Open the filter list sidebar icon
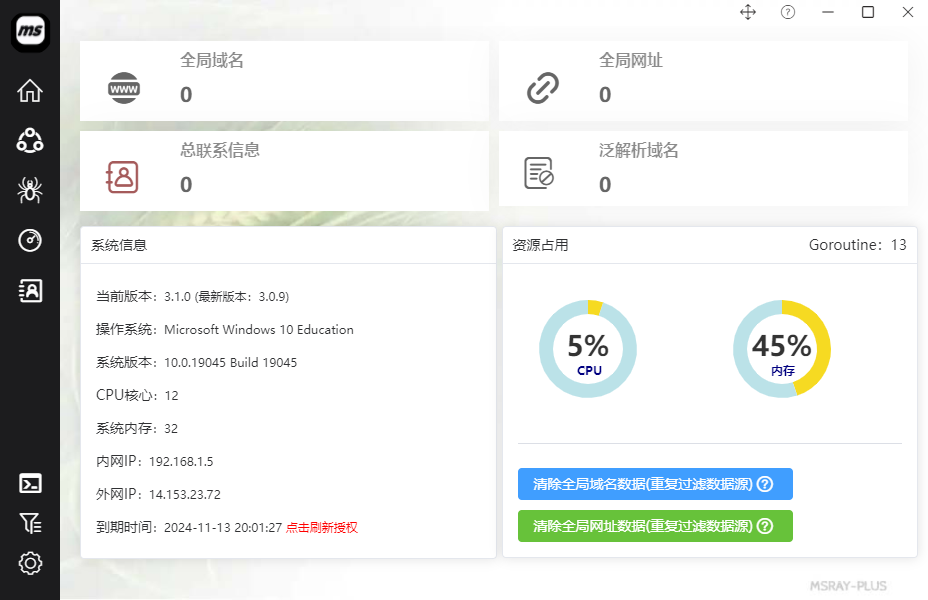The image size is (928, 600). (x=30, y=523)
